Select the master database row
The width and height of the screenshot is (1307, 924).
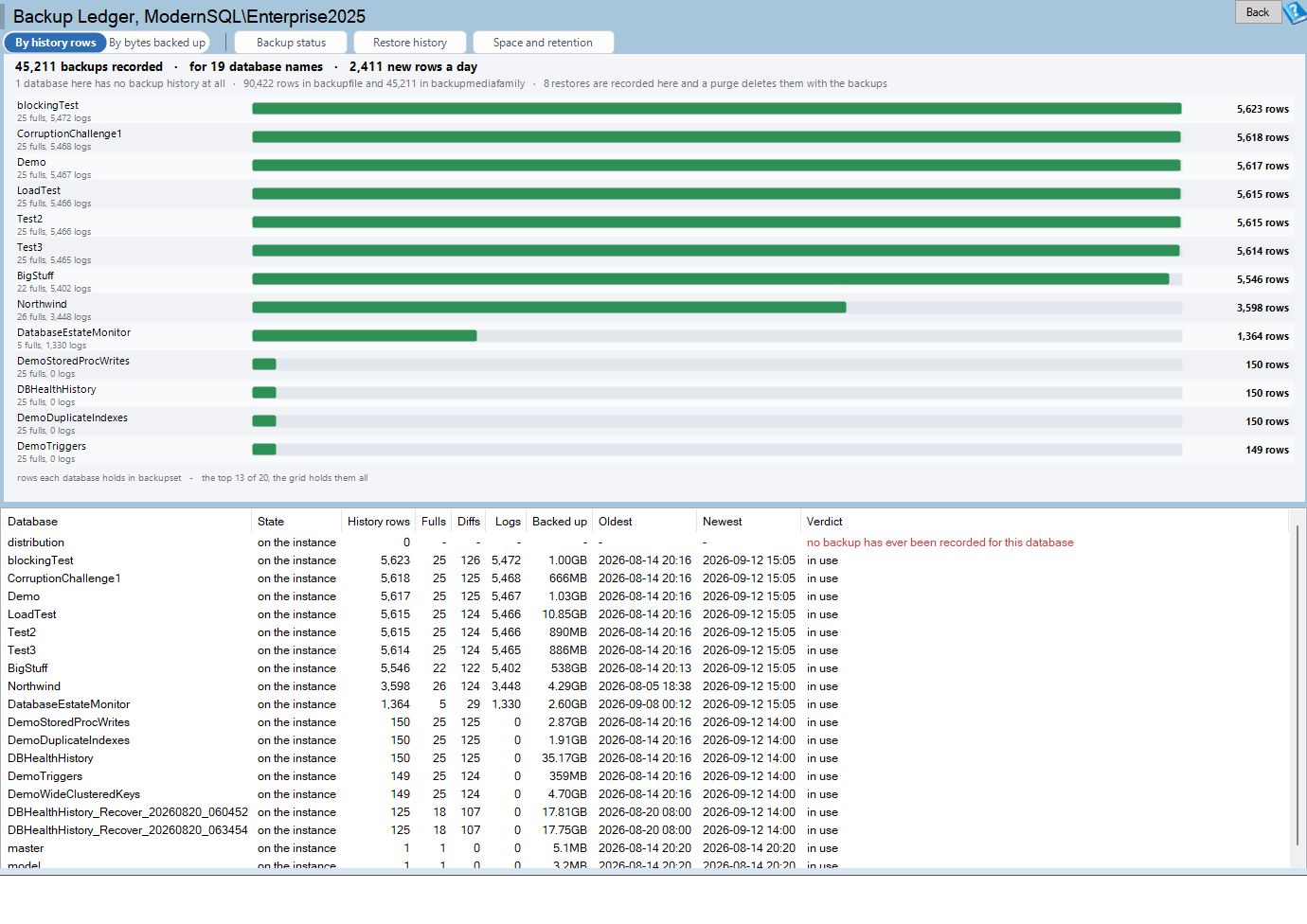[x=644, y=848]
